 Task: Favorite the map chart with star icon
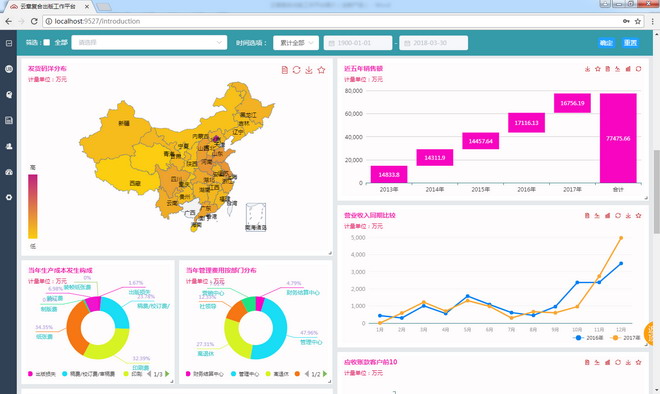322,70
